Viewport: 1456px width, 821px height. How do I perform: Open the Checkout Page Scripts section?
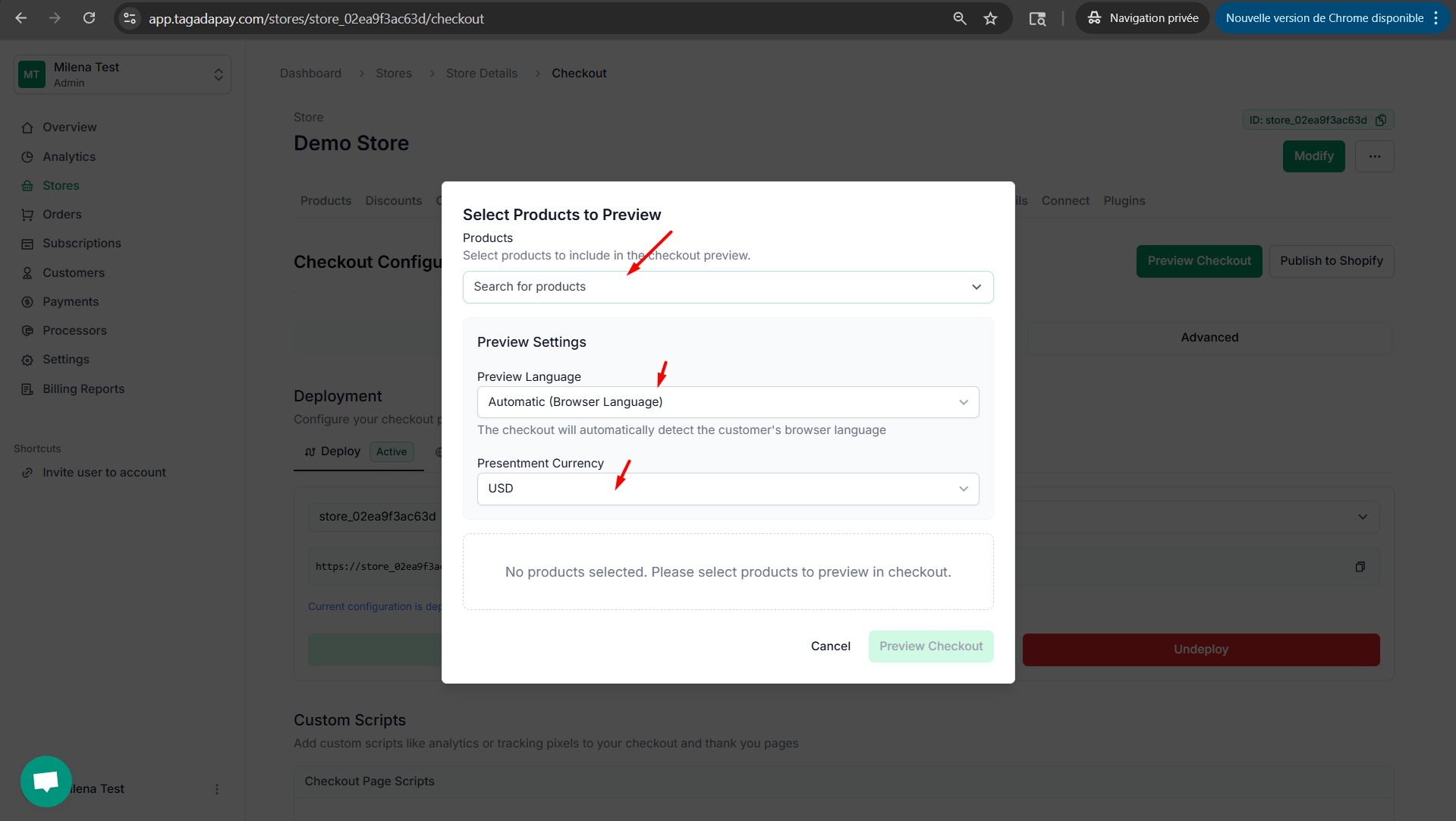click(x=843, y=782)
